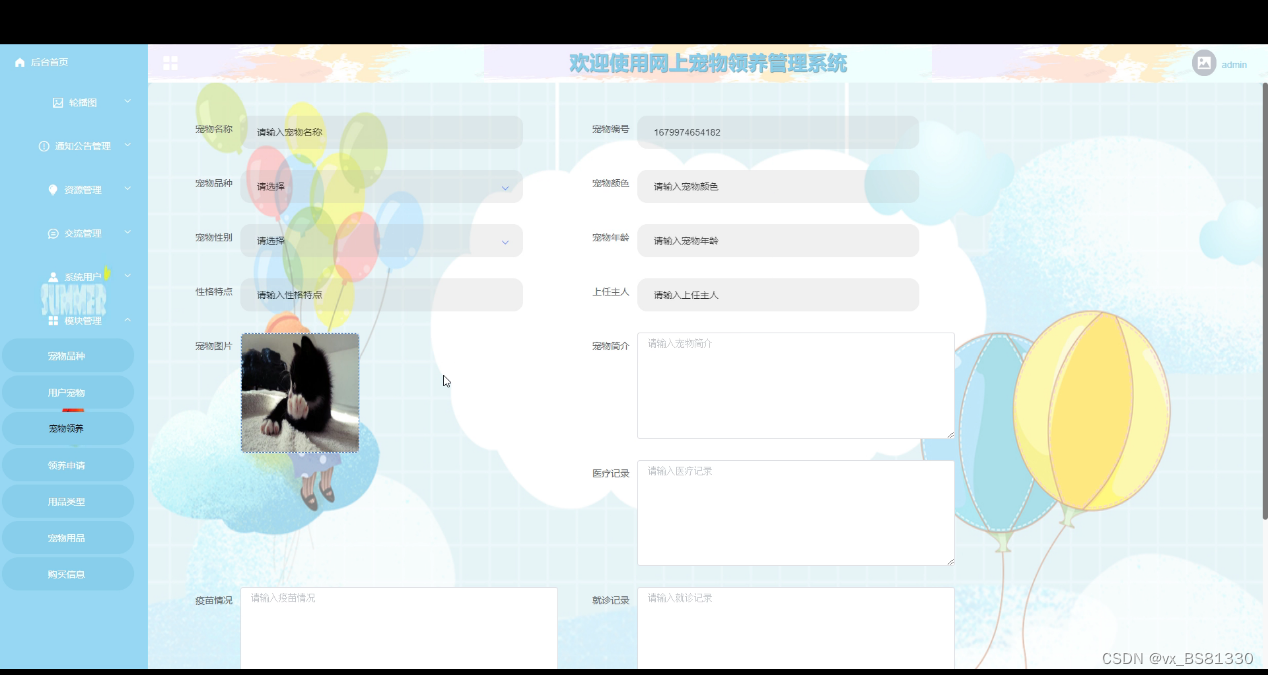1268x675 pixels.
Task: Open the 宠物品种 select dropdown
Action: (x=382, y=186)
